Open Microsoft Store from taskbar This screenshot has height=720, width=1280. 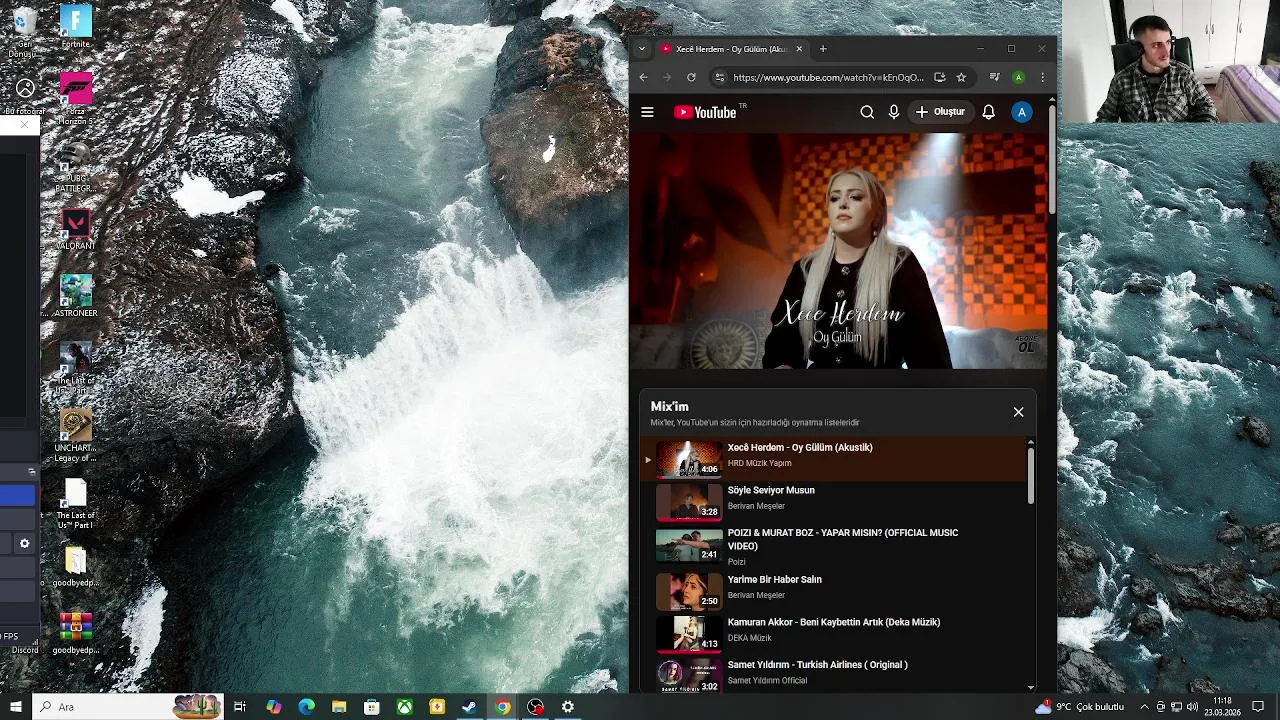pyautogui.click(x=371, y=707)
